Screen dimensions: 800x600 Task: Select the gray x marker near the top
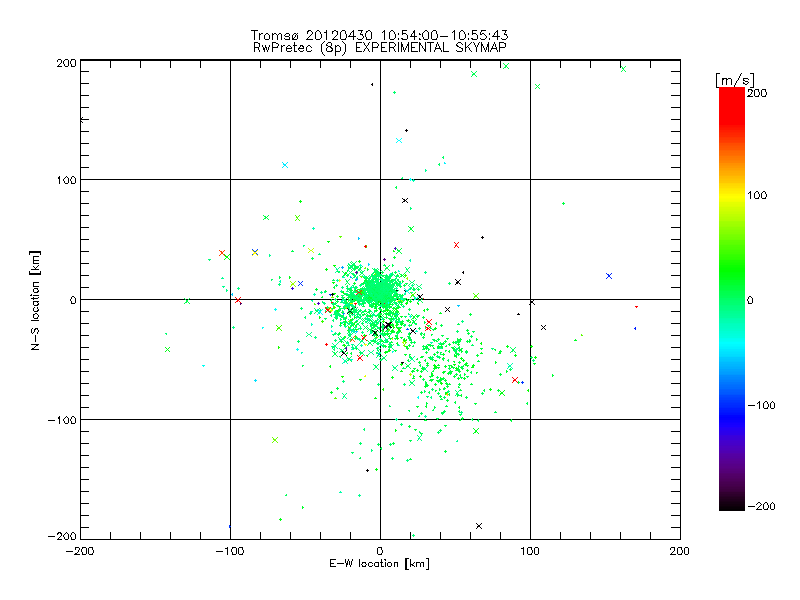point(537,87)
